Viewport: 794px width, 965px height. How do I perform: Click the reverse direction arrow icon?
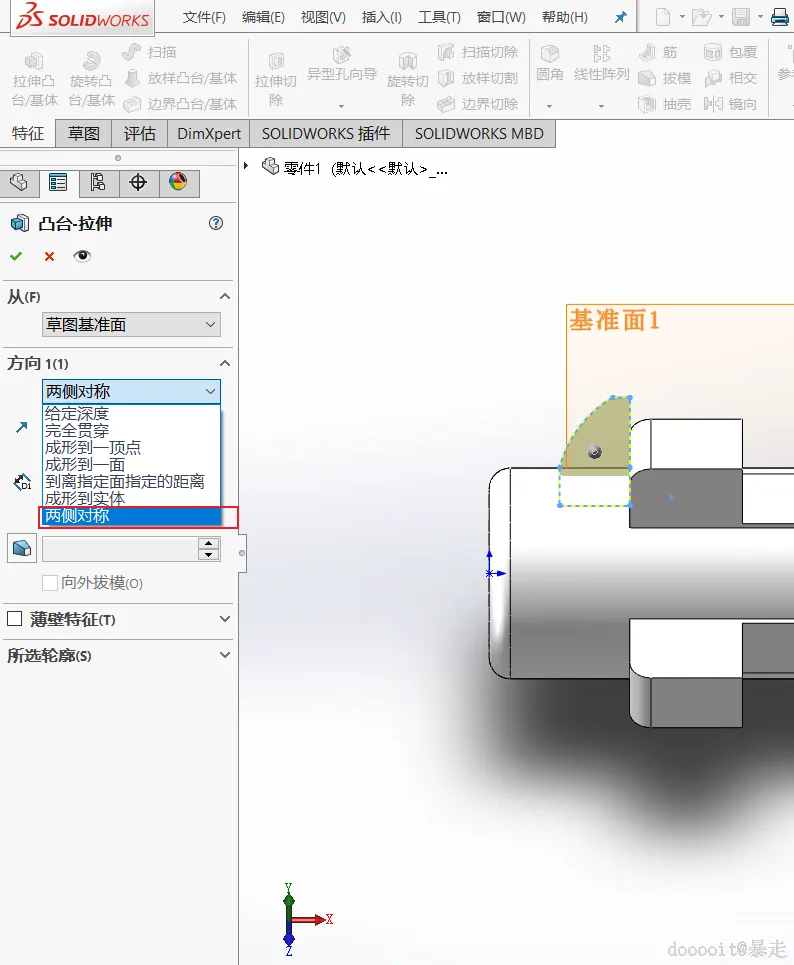[22, 427]
